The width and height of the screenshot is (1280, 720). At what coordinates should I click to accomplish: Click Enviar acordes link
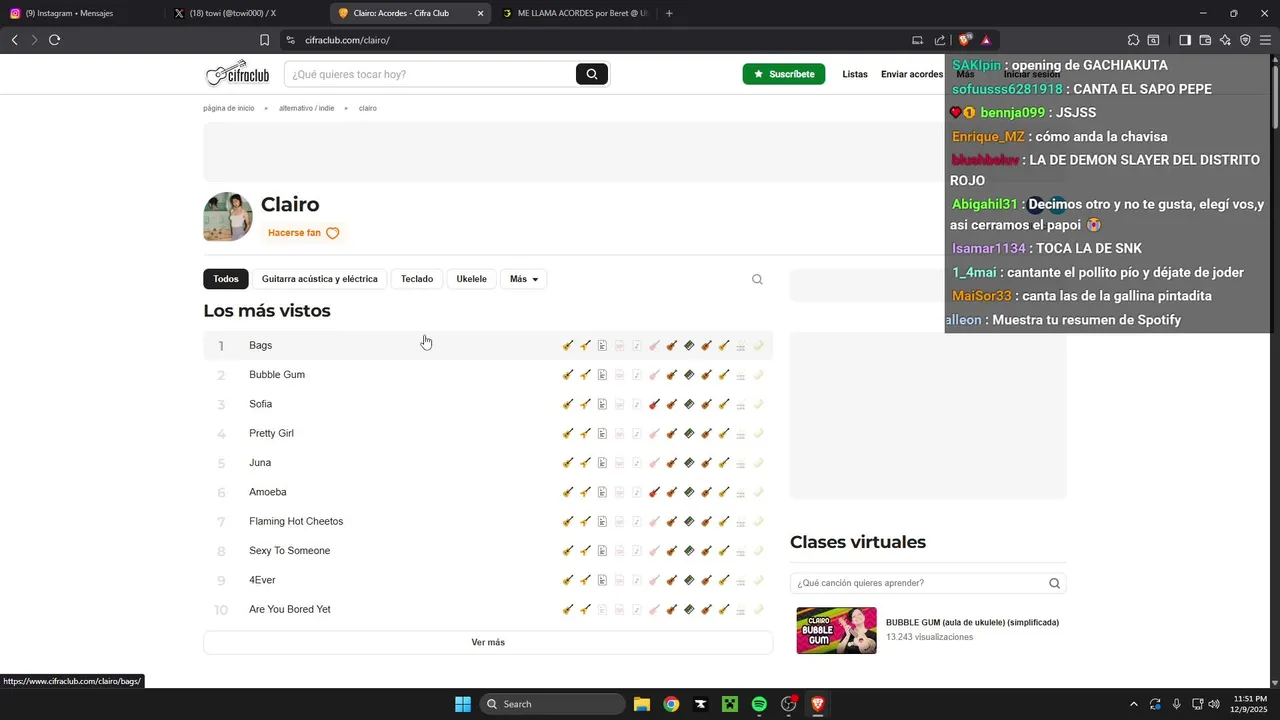[912, 74]
